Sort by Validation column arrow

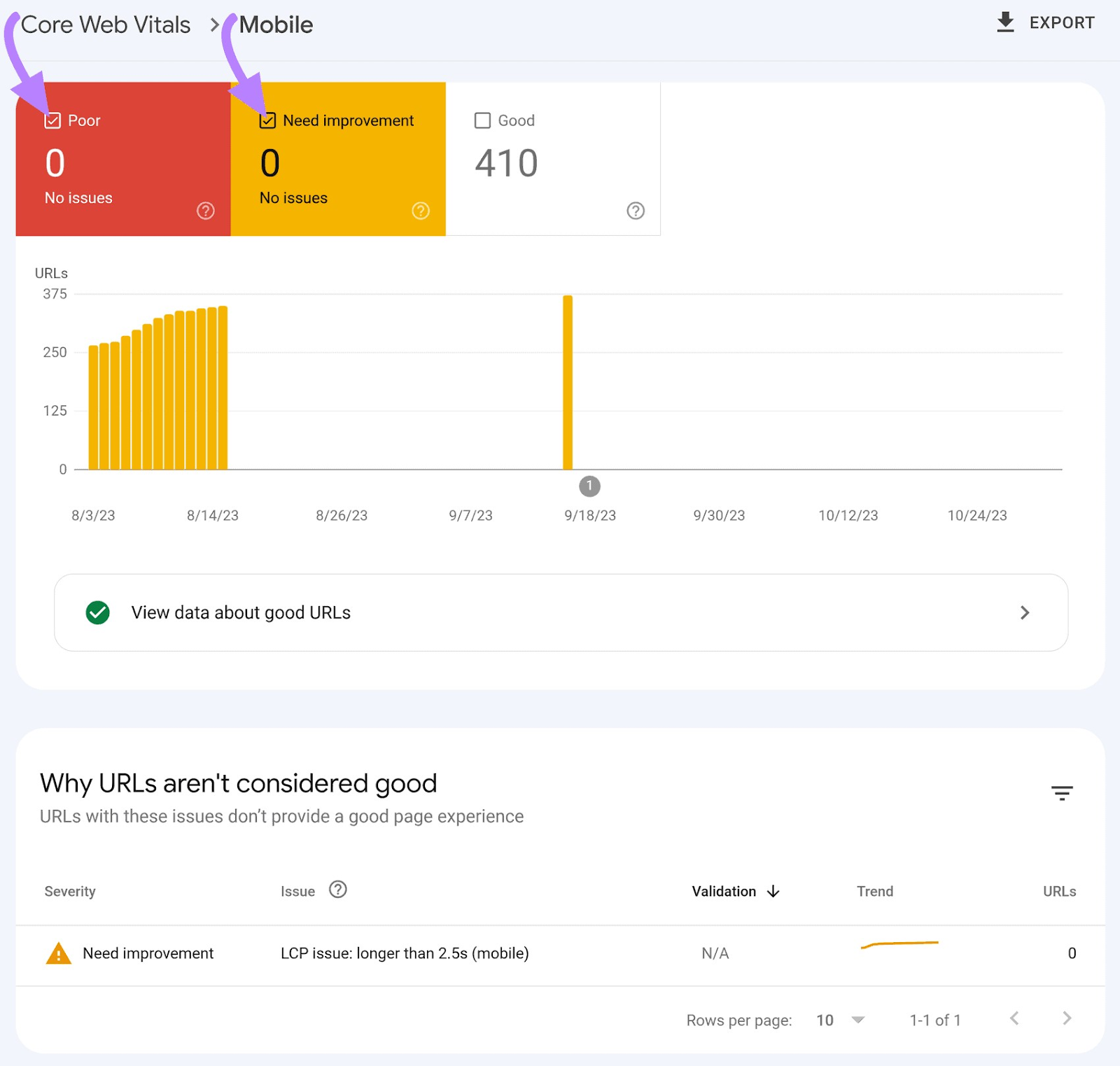773,891
